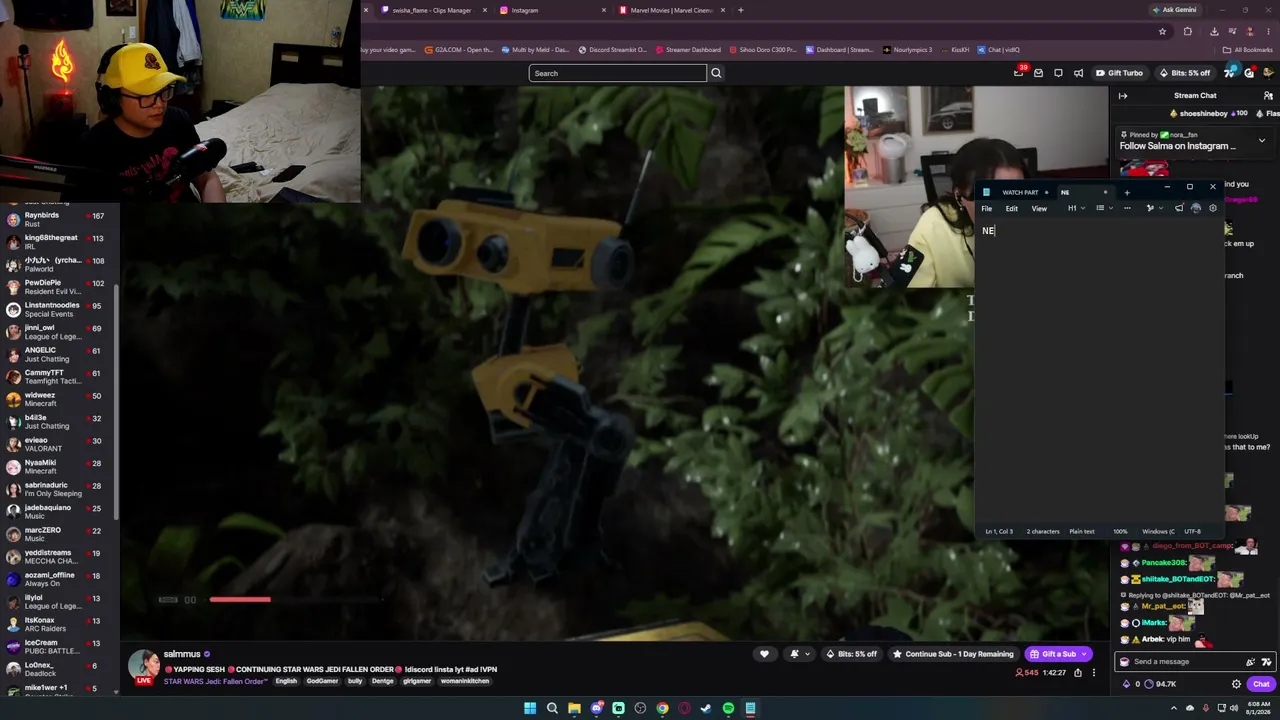Open the widweez Minecraft channel
Image resolution: width=1280 pixels, height=720 pixels.
(x=60, y=399)
